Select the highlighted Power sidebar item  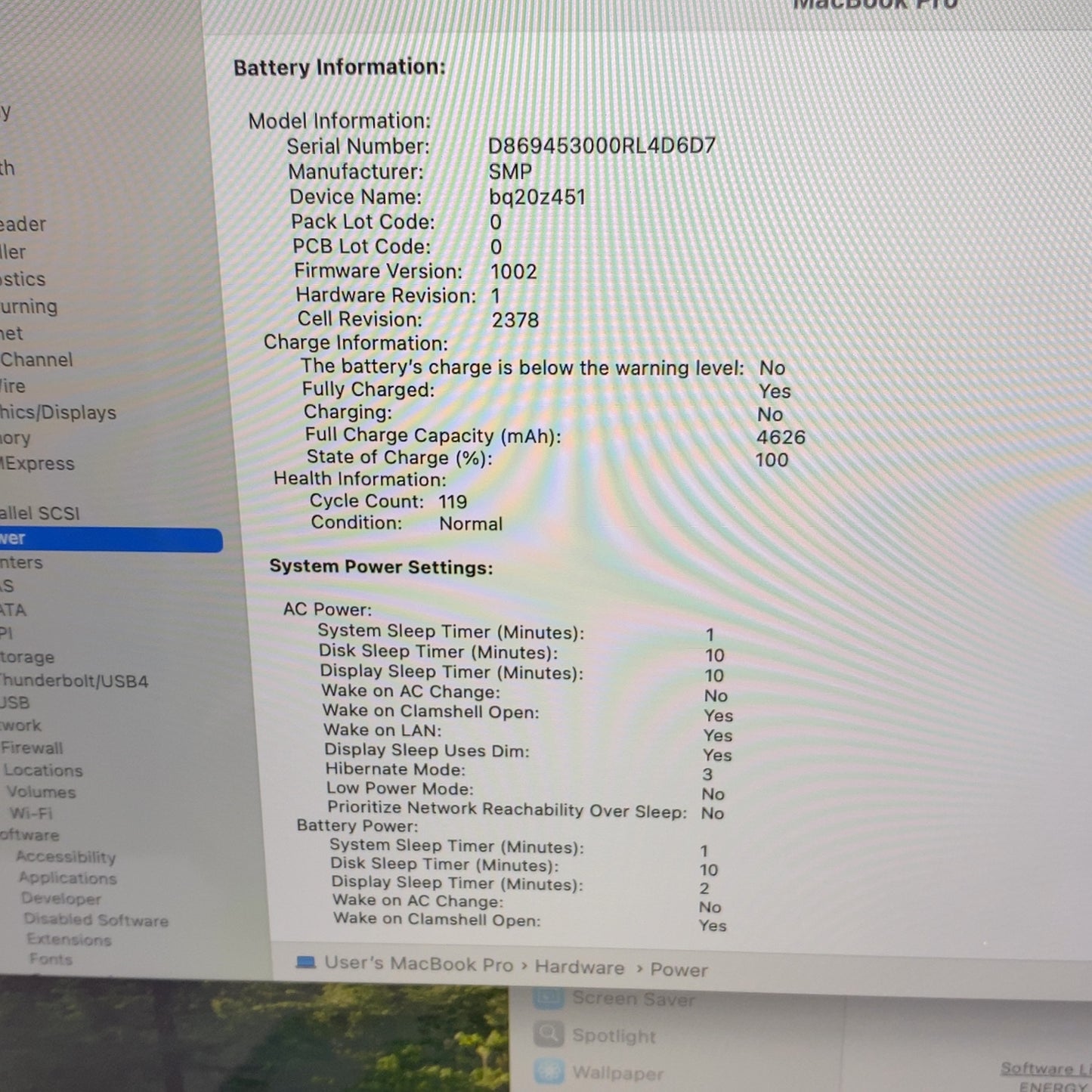pyautogui.click(x=111, y=539)
